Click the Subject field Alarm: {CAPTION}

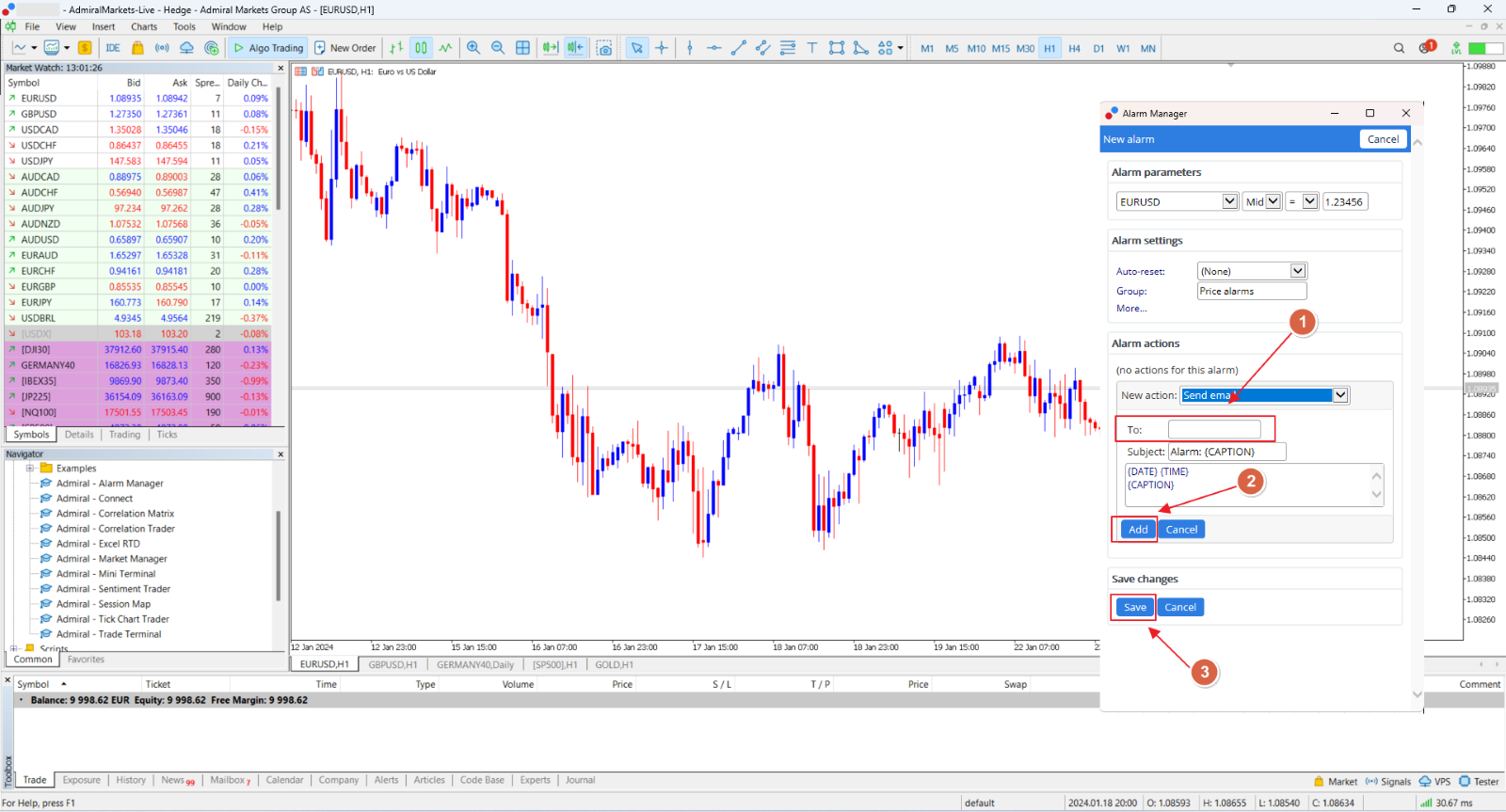pyautogui.click(x=1227, y=452)
